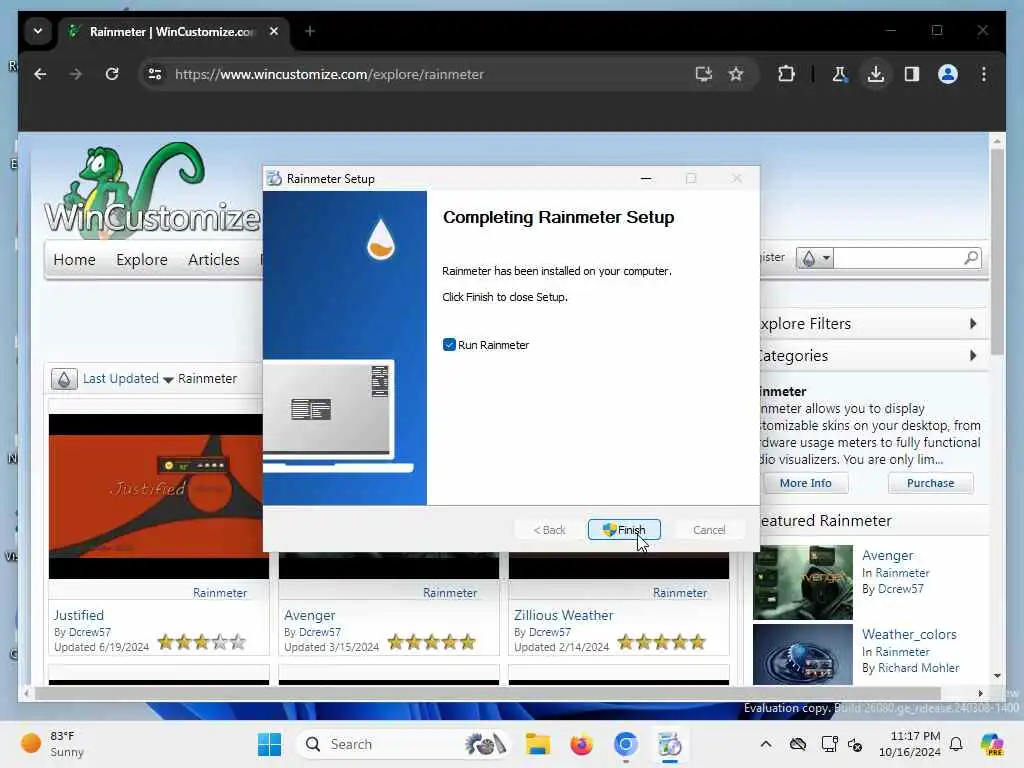Image resolution: width=1024 pixels, height=768 pixels.
Task: Show hidden system tray icons
Action: [766, 744]
